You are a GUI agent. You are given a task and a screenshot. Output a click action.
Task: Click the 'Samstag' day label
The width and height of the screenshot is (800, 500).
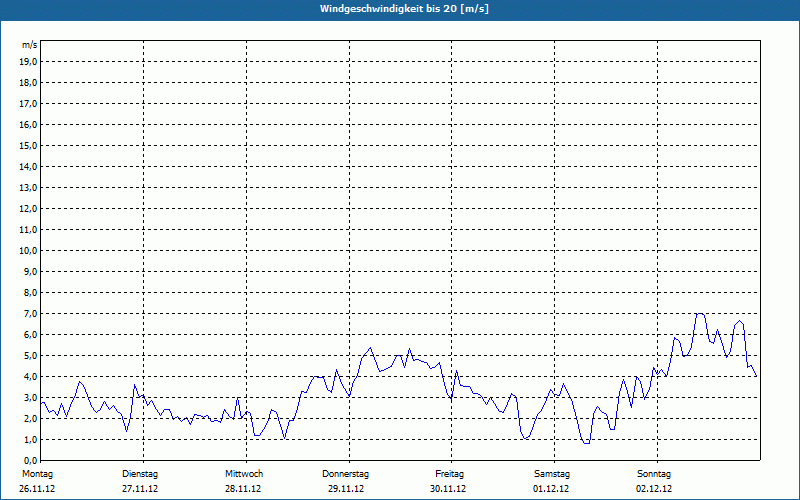pos(552,474)
